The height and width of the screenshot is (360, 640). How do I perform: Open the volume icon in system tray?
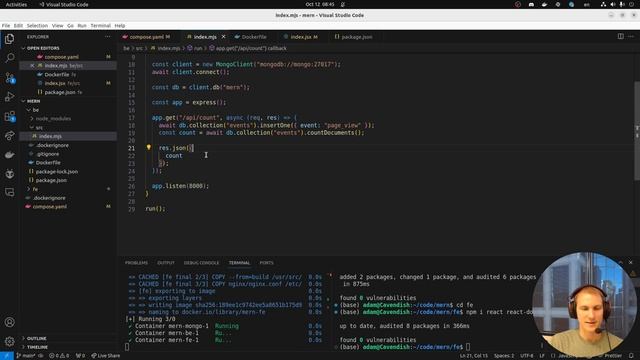click(x=613, y=4)
